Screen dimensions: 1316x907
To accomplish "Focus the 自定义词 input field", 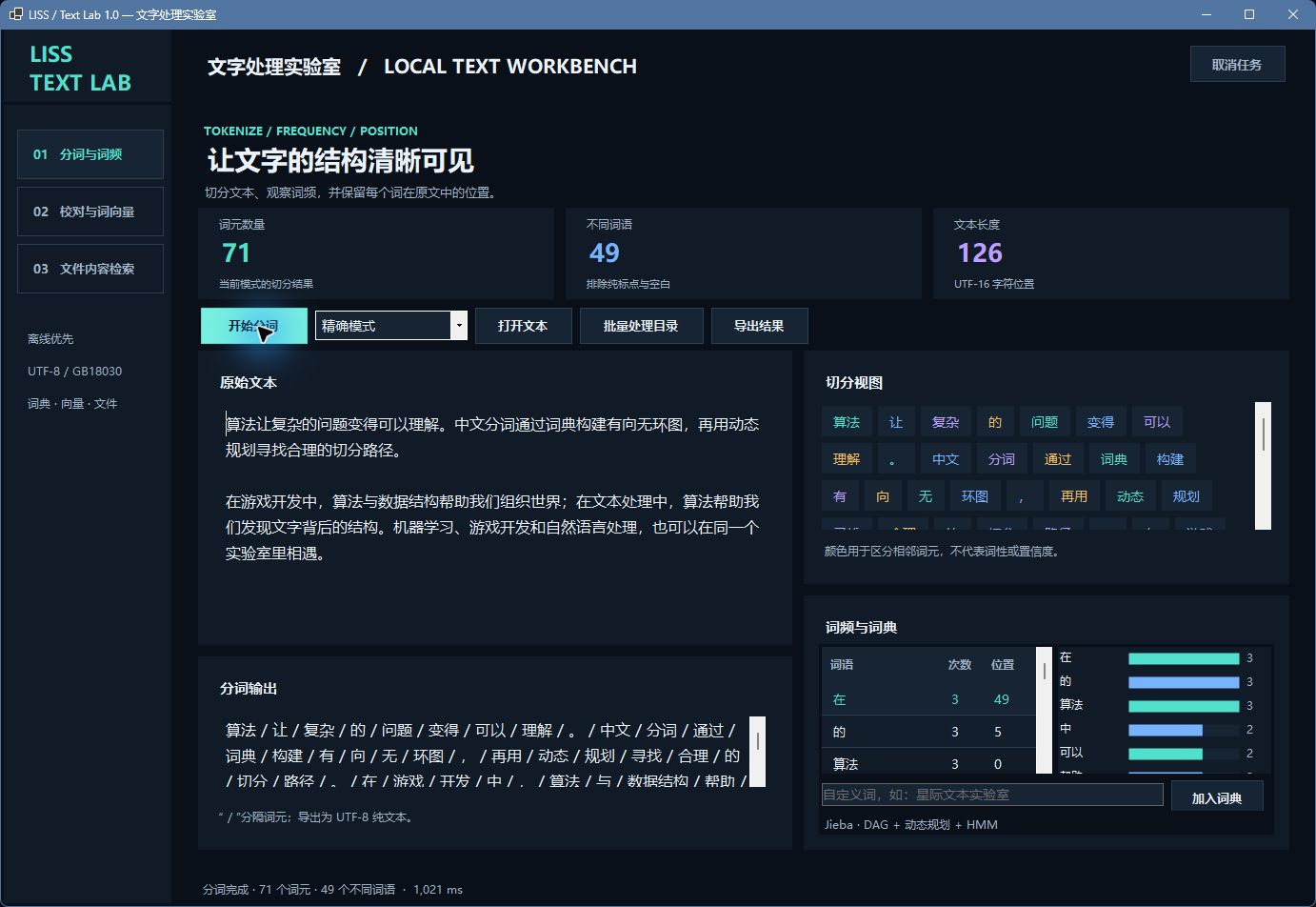I will tap(992, 795).
